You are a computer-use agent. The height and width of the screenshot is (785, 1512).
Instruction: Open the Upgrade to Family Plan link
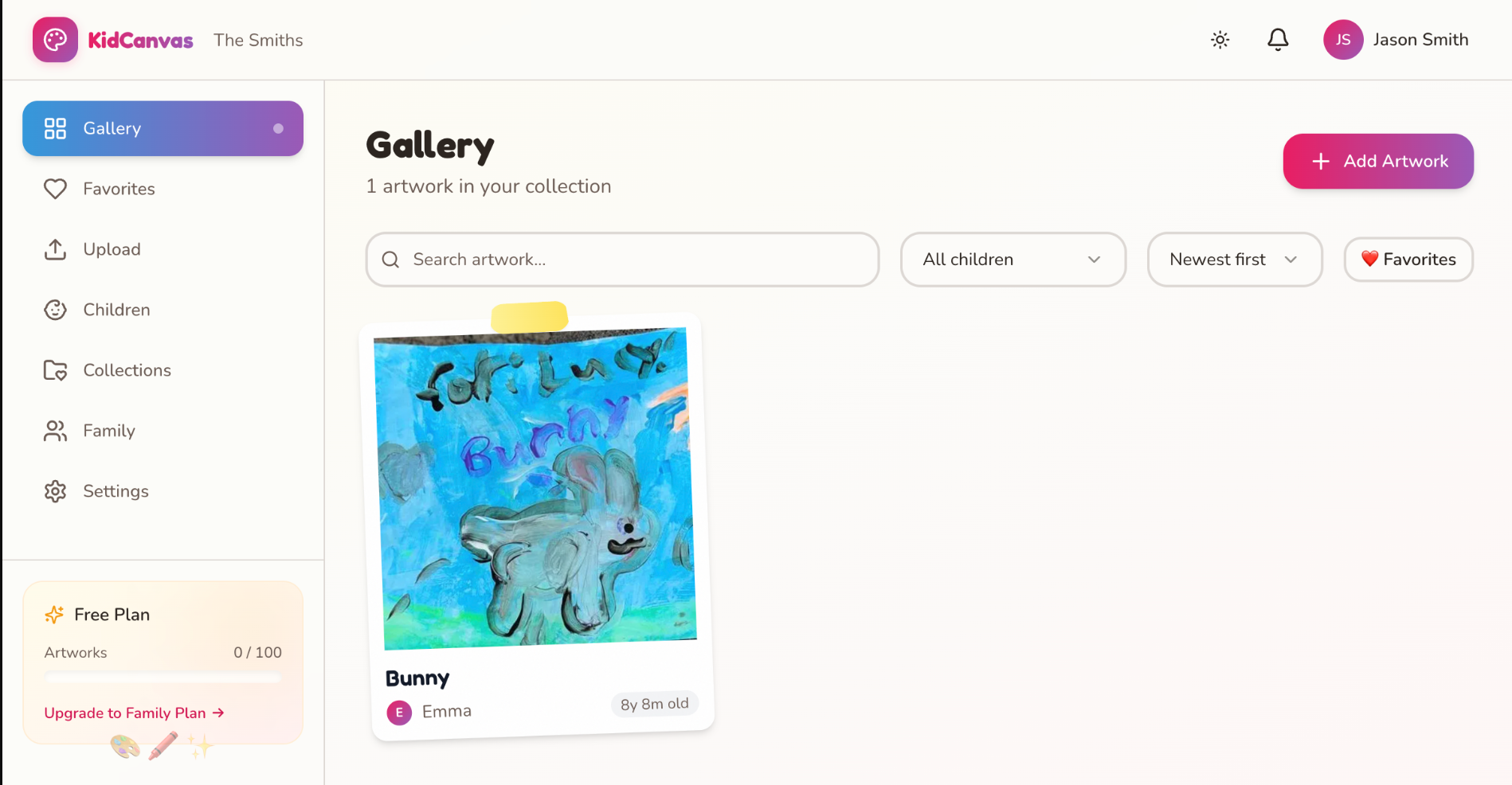click(x=133, y=713)
